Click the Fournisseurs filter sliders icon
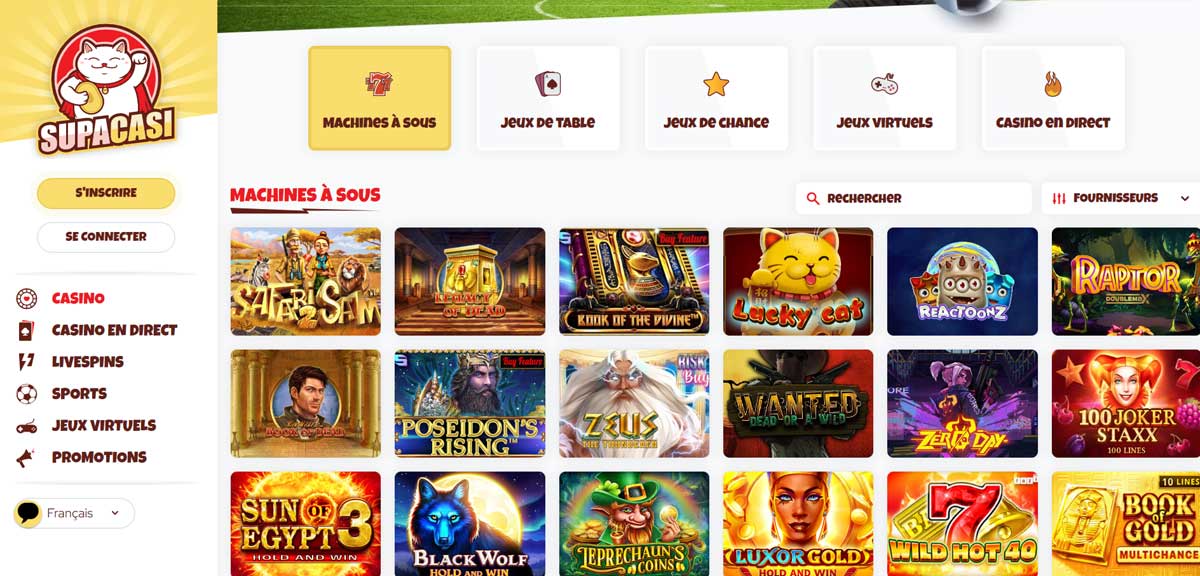Viewport: 1200px width, 576px height. pos(1059,199)
